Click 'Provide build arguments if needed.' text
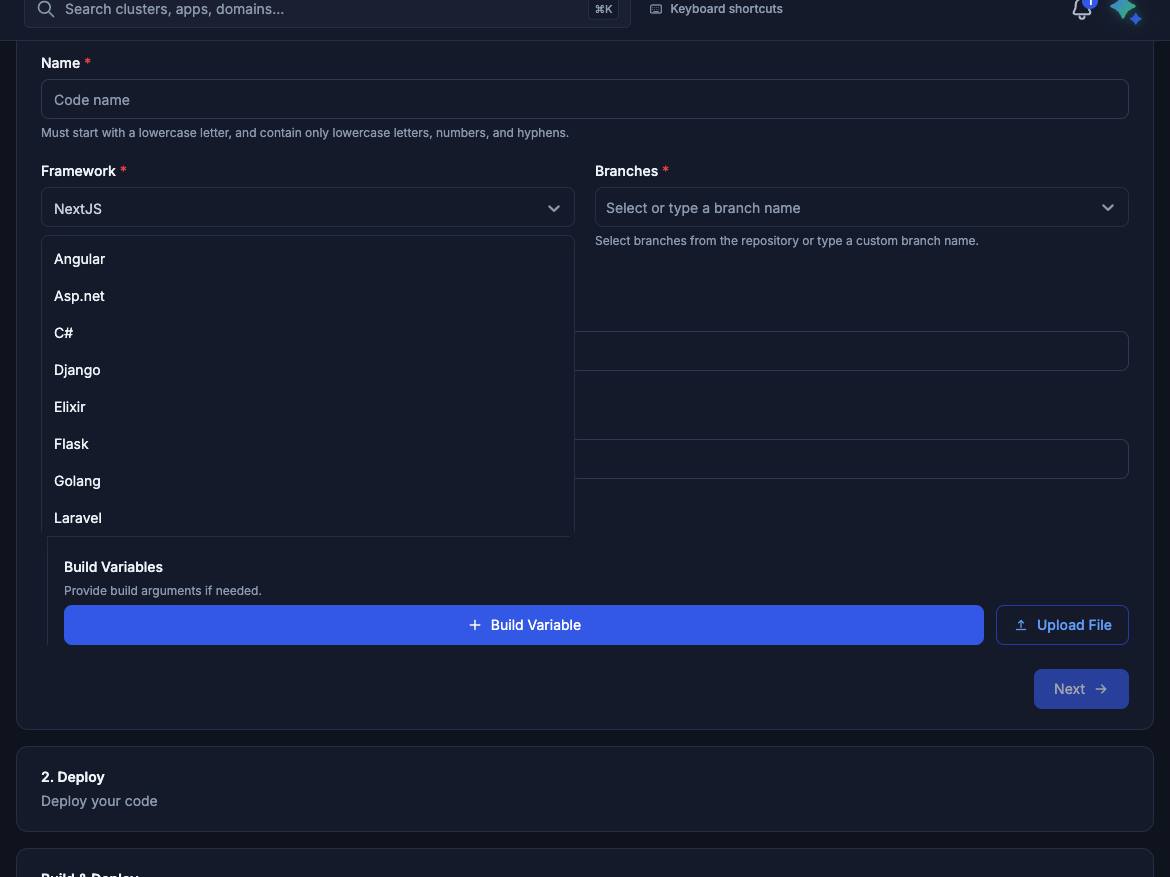 [x=163, y=591]
